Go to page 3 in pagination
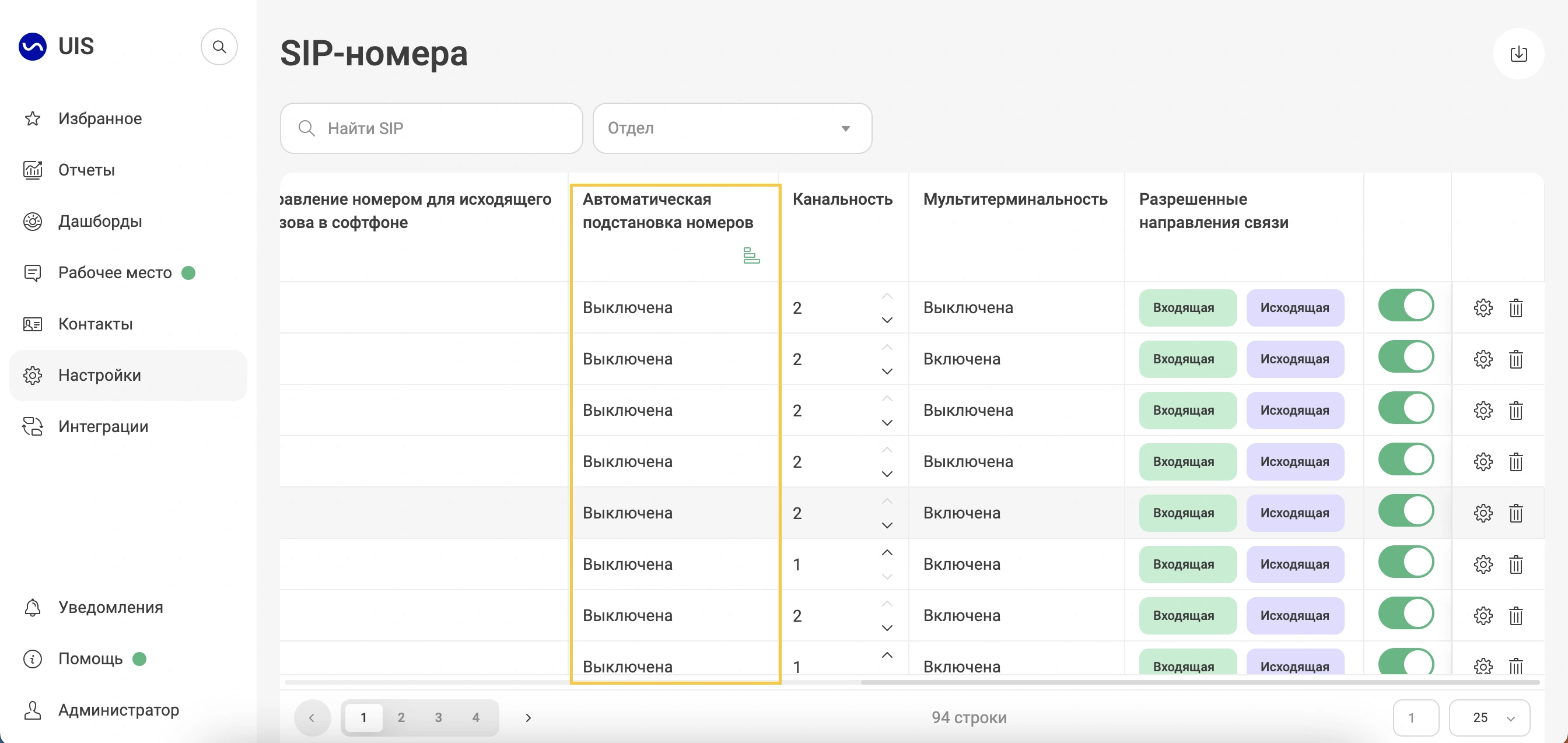The width and height of the screenshot is (1568, 743). [438, 717]
